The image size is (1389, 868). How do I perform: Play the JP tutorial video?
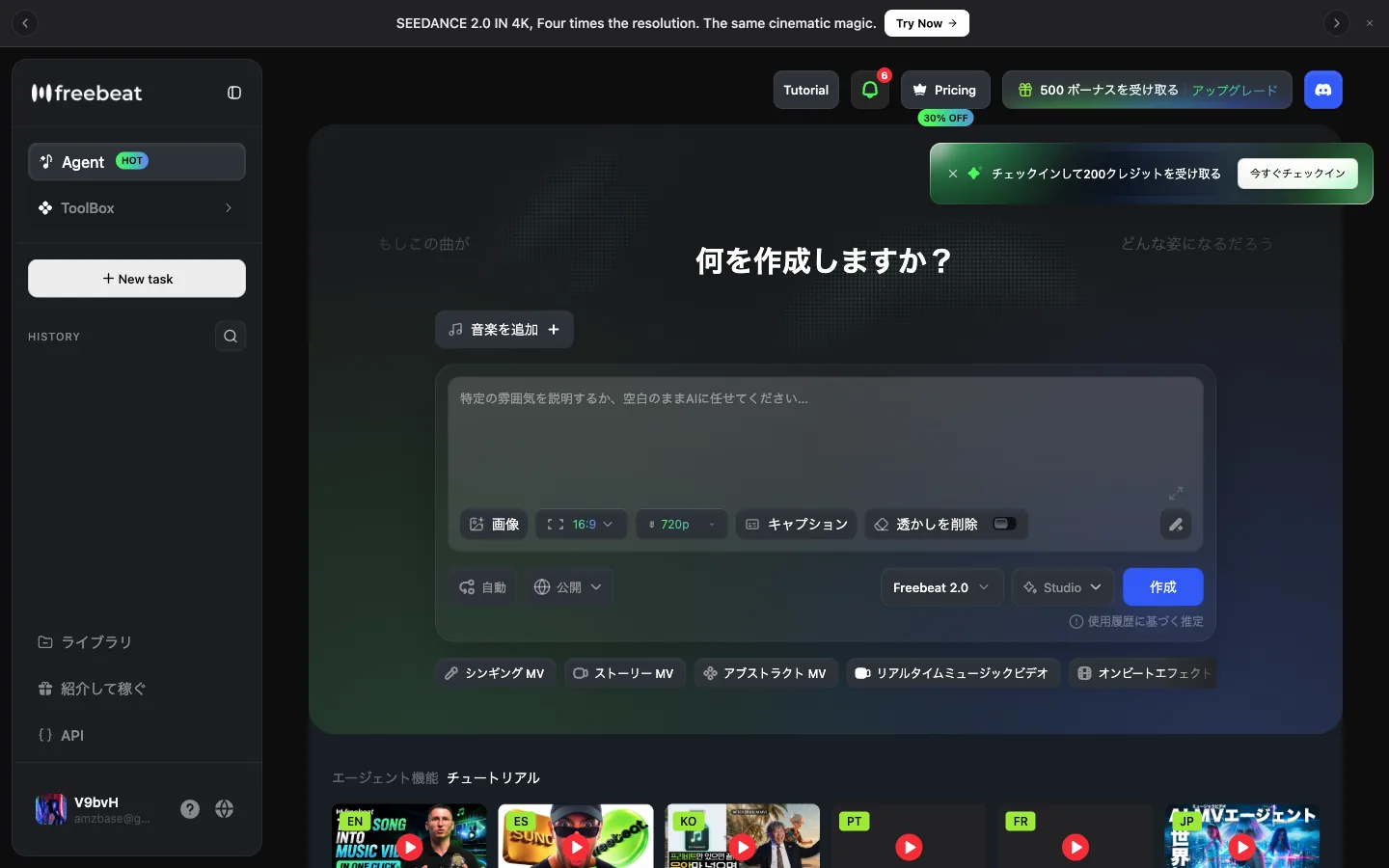click(x=1242, y=847)
